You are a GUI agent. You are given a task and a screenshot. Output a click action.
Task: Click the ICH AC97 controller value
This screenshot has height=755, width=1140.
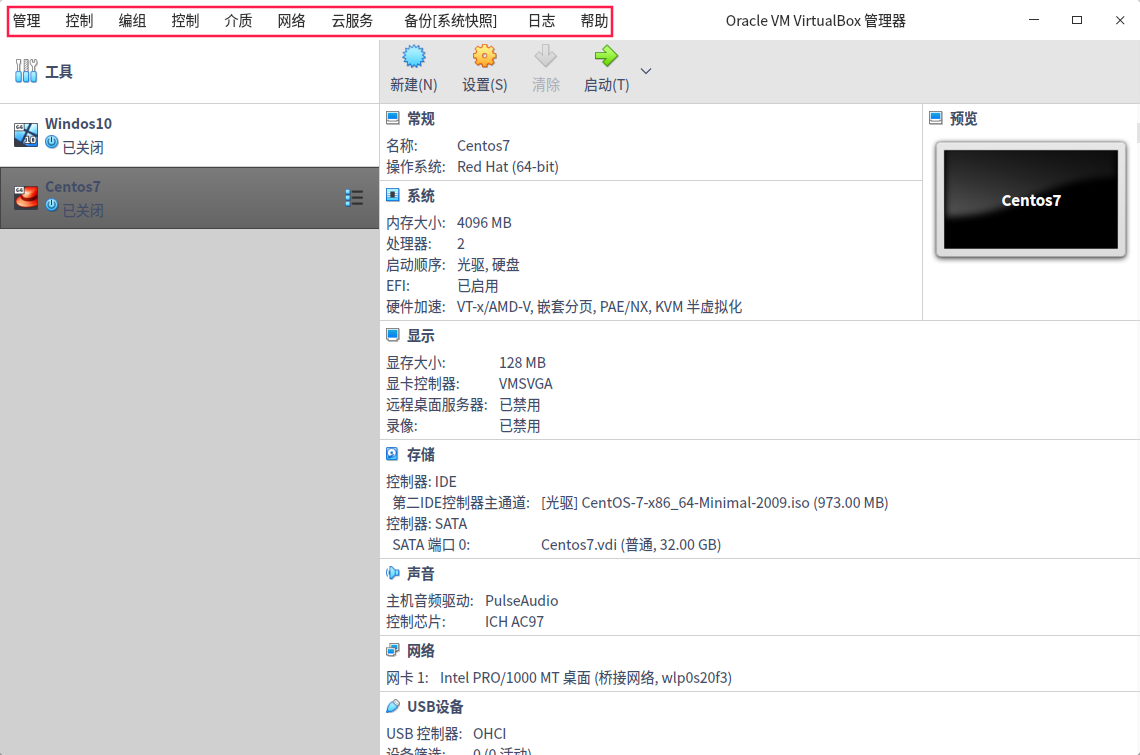[x=514, y=622]
